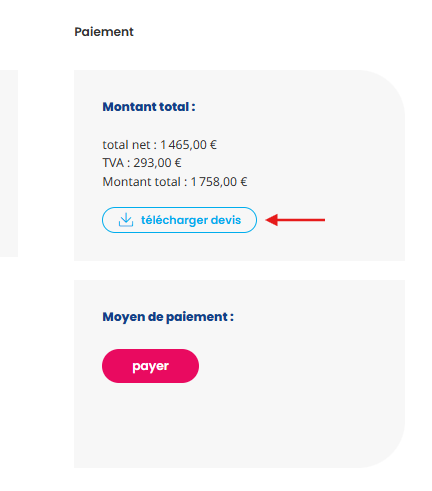Click the word devis in the download button

(226, 220)
